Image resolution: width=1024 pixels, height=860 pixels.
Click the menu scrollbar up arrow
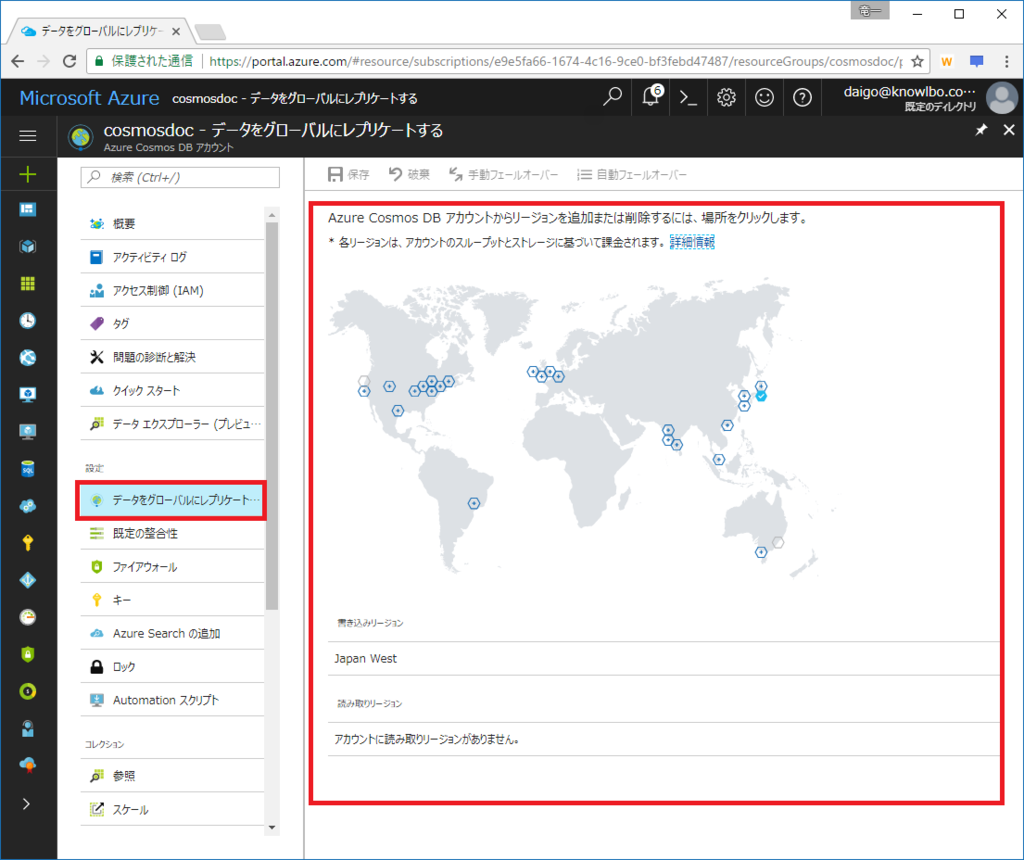coord(272,215)
